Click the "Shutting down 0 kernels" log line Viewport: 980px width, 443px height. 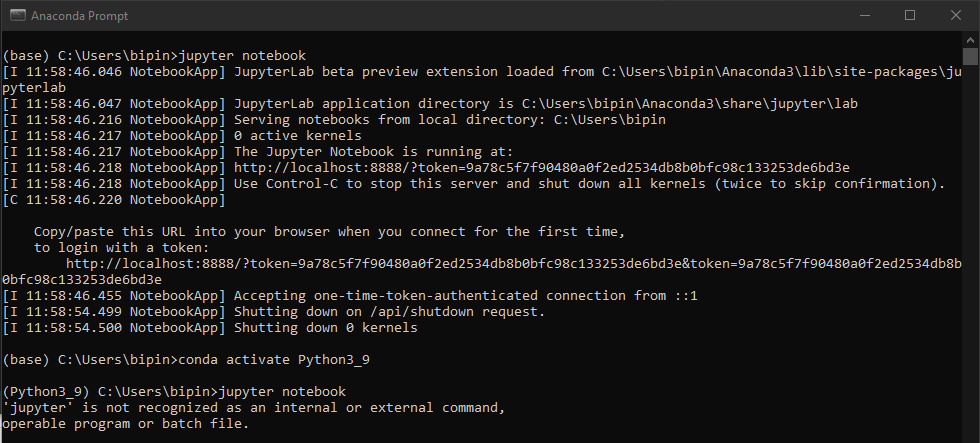[x=210, y=327]
